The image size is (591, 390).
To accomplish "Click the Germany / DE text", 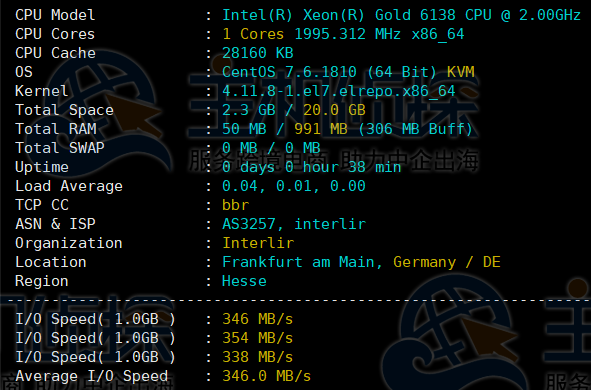I will [x=447, y=262].
